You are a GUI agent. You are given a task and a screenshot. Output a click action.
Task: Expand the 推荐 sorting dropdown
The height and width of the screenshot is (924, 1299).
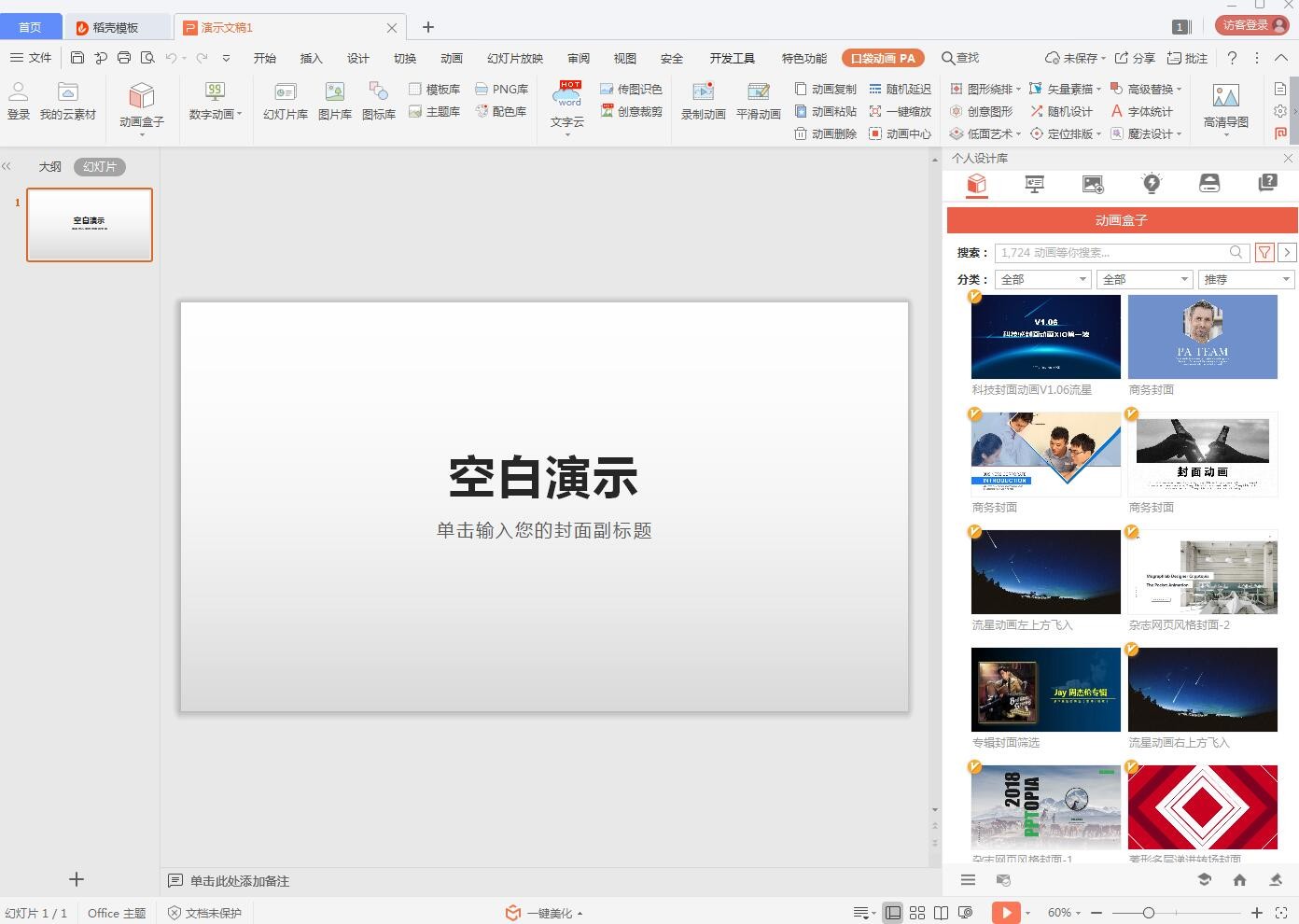[1246, 279]
